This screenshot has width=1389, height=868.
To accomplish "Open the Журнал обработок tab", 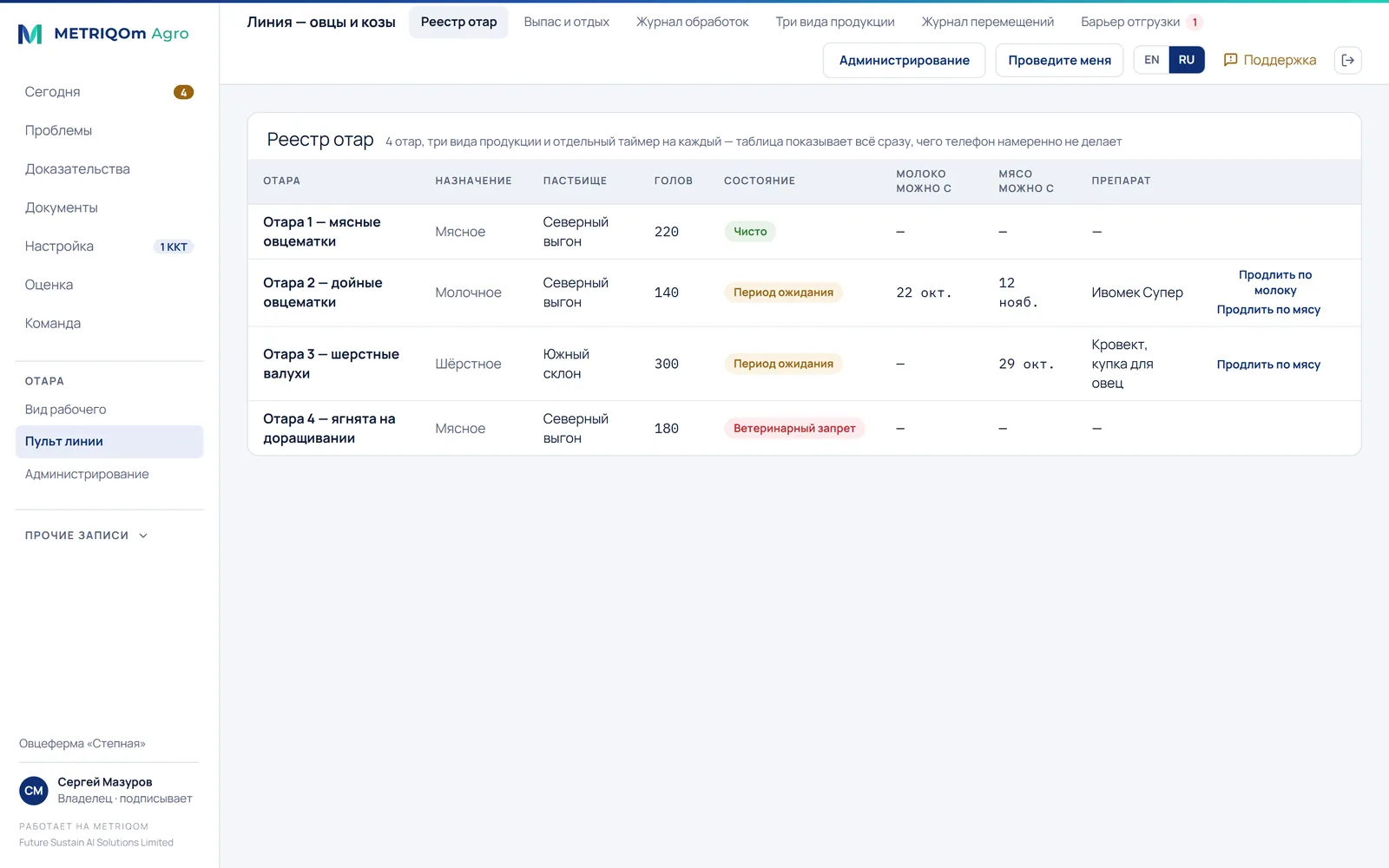I will tap(692, 22).
